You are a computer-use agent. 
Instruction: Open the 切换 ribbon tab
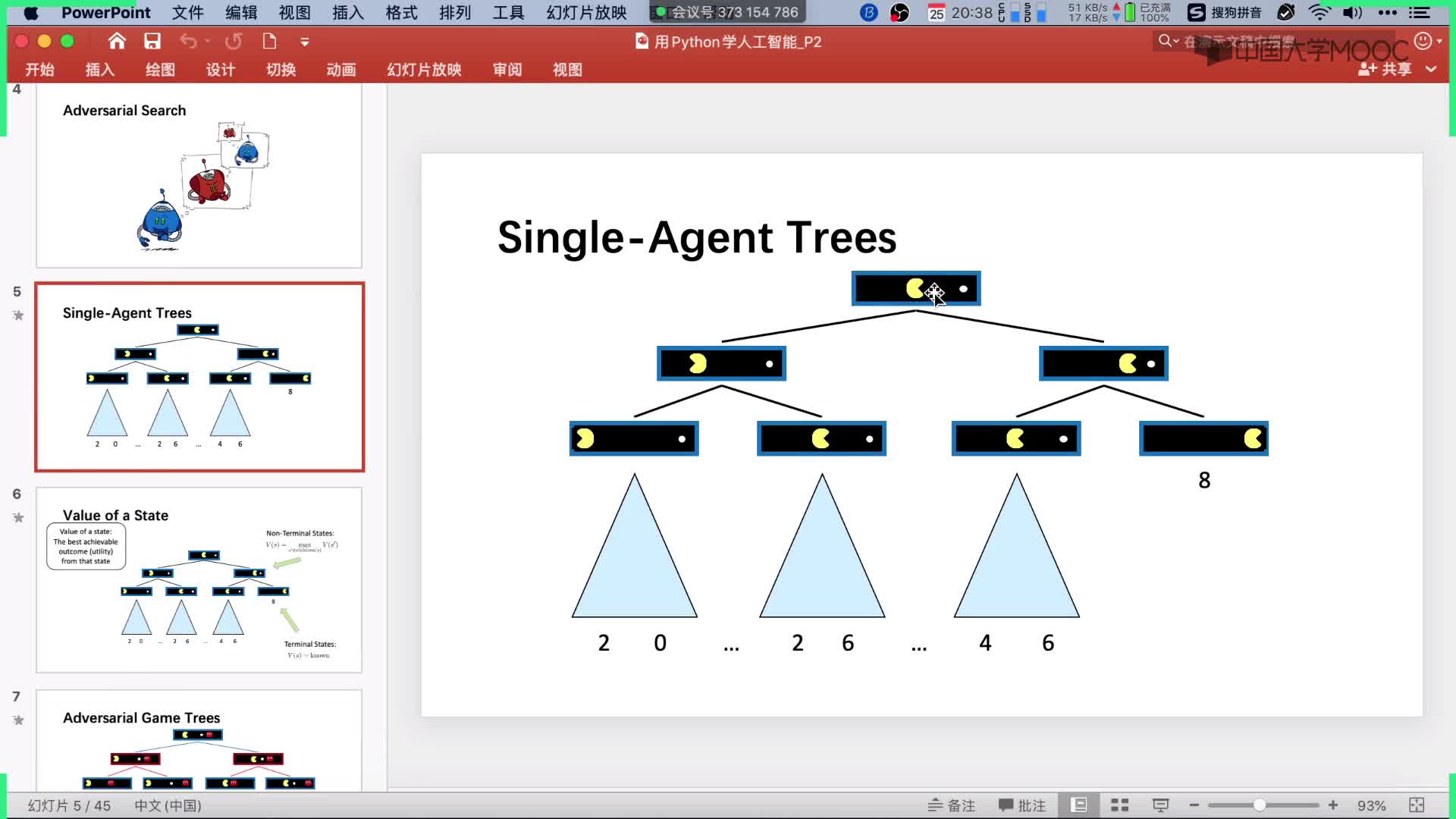click(x=281, y=70)
